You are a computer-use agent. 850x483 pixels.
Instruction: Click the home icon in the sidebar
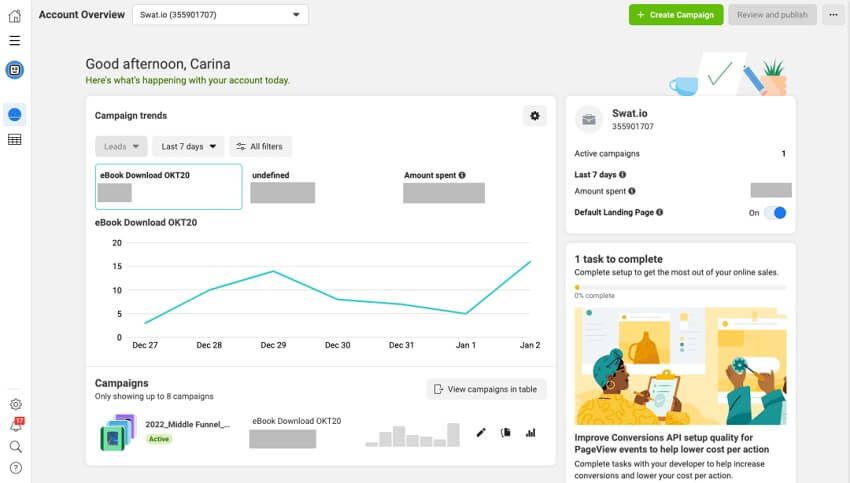pos(15,15)
